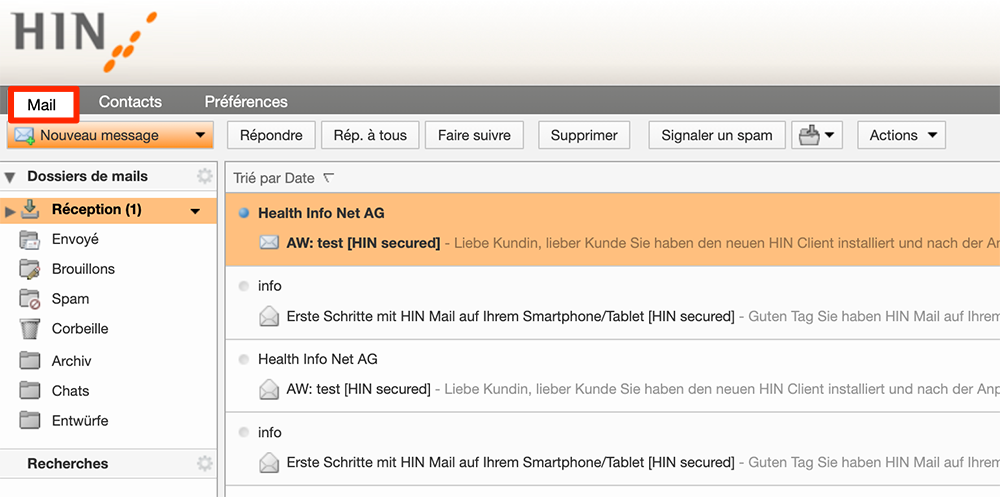The height and width of the screenshot is (497, 1000).
Task: Open the Chats folder
Action: coord(70,390)
